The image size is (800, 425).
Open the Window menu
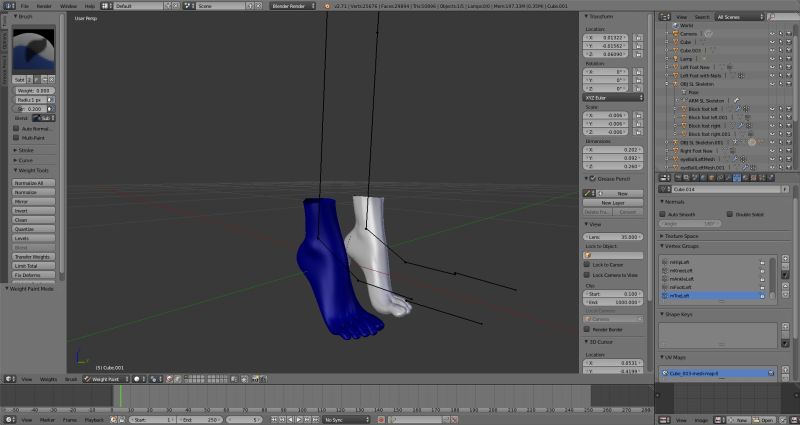[x=68, y=6]
